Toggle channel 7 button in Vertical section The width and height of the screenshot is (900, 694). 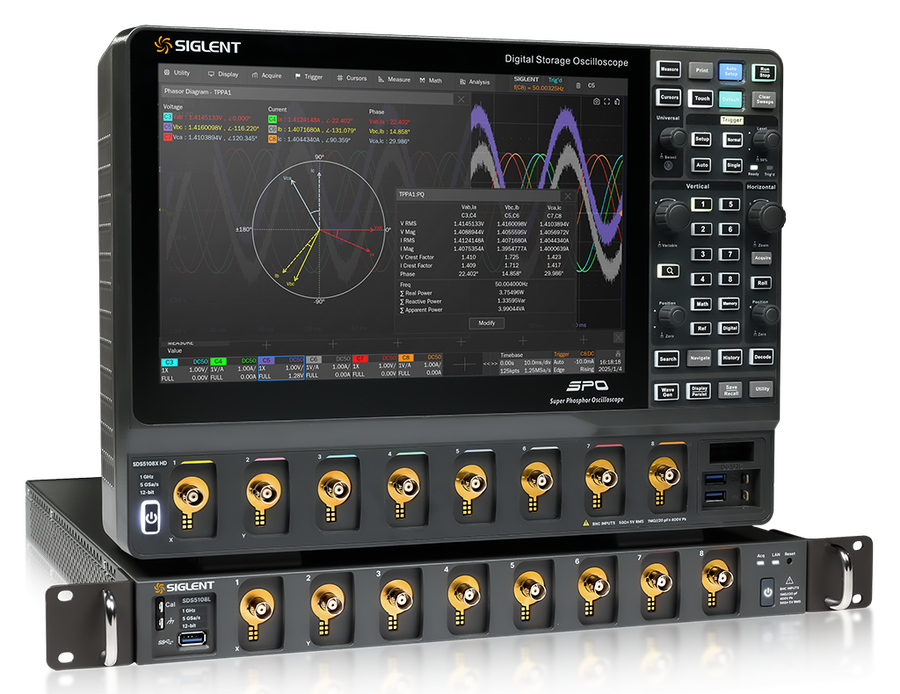point(730,254)
